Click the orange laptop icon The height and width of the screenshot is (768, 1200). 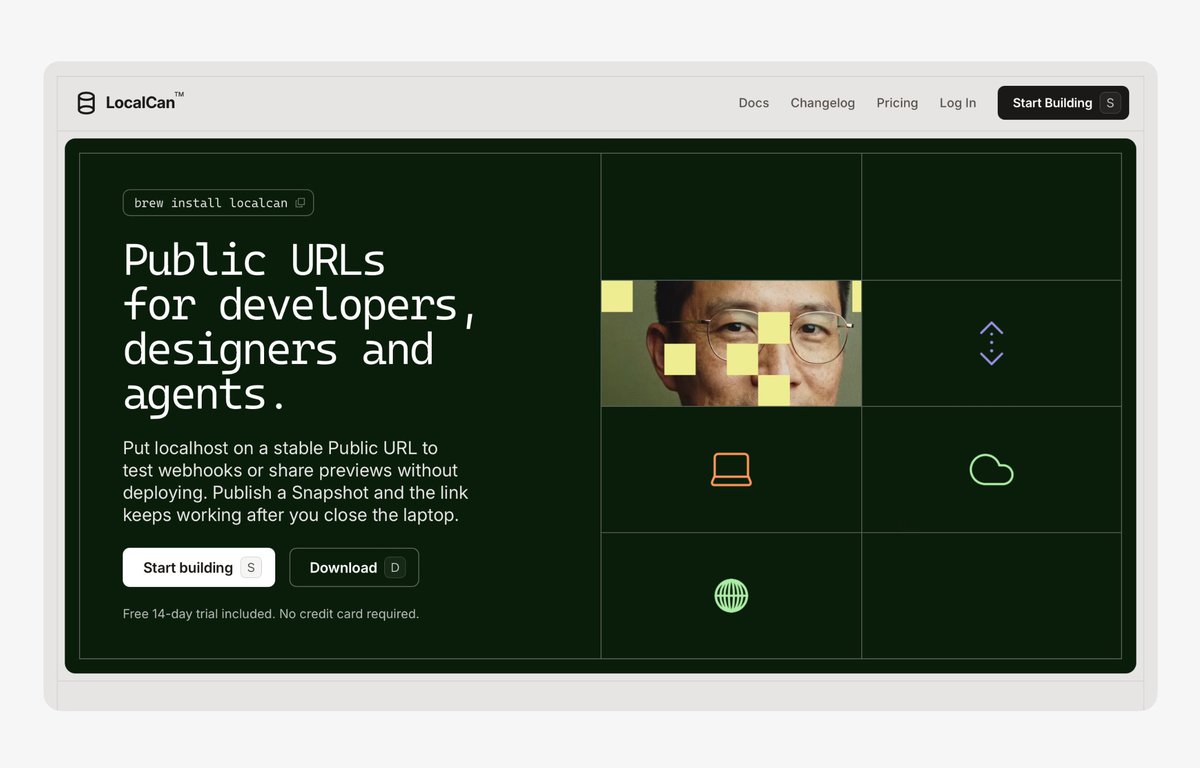pyautogui.click(x=731, y=469)
